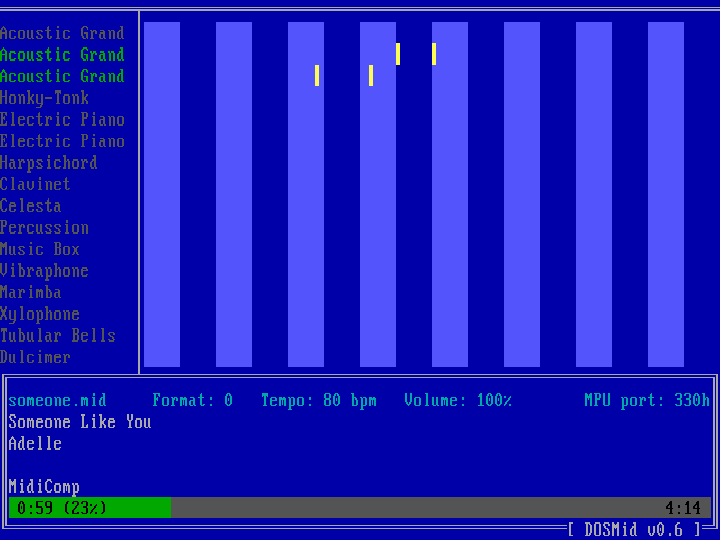Select the Marimba entry

point(31,292)
